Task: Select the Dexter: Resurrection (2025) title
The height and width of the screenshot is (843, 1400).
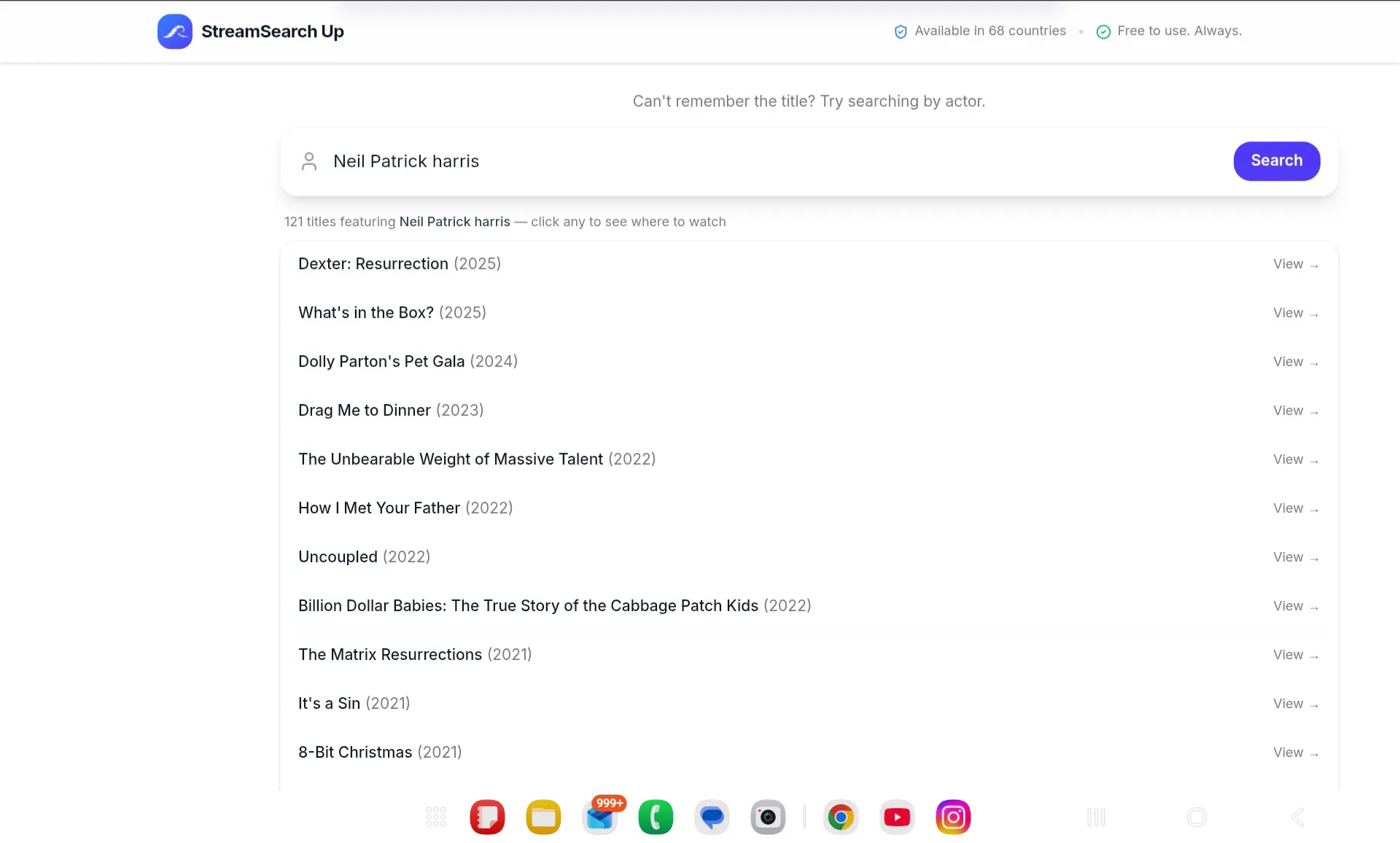Action: tap(400, 264)
